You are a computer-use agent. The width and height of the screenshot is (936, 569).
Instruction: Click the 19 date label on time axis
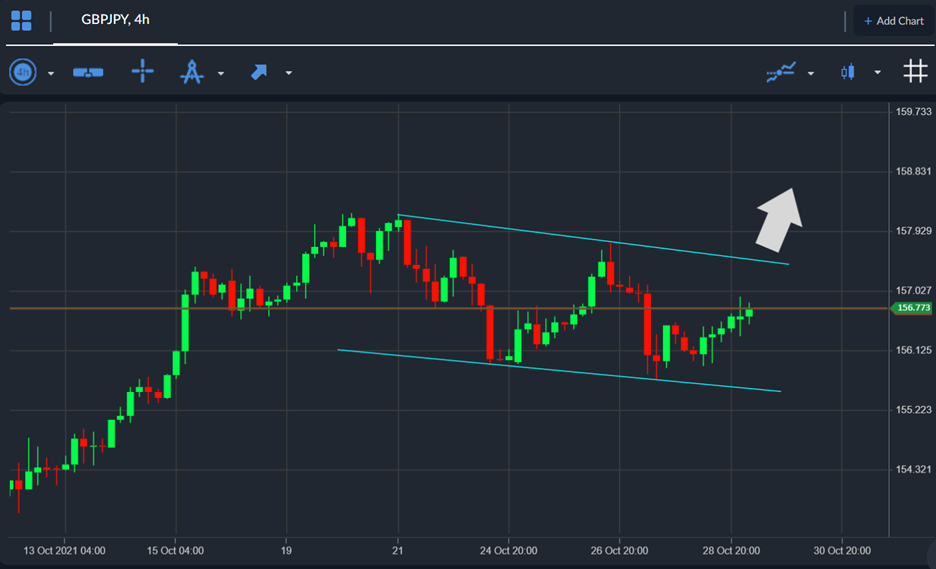[x=287, y=550]
